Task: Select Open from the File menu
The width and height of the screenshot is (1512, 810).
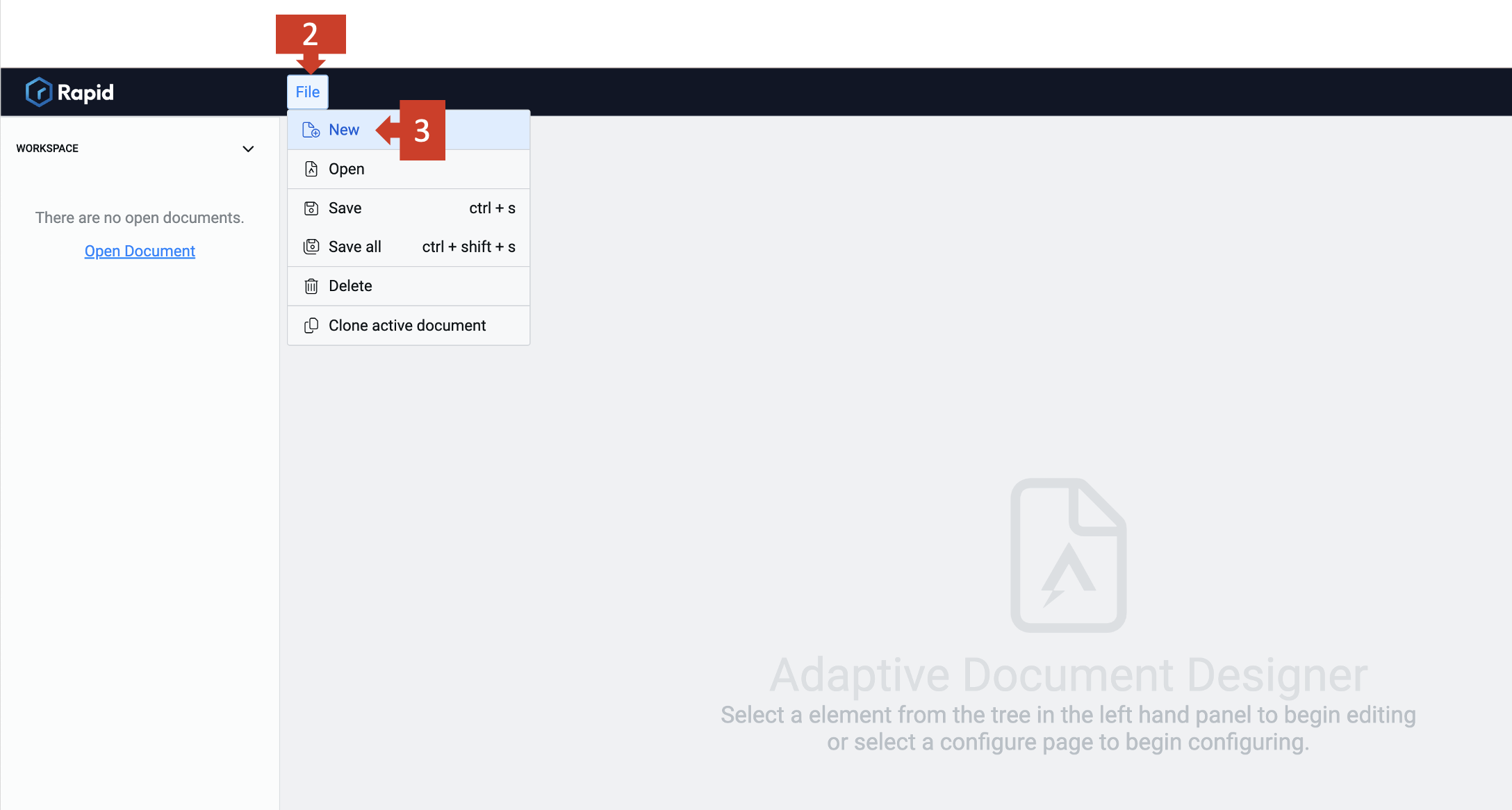Action: (x=346, y=168)
